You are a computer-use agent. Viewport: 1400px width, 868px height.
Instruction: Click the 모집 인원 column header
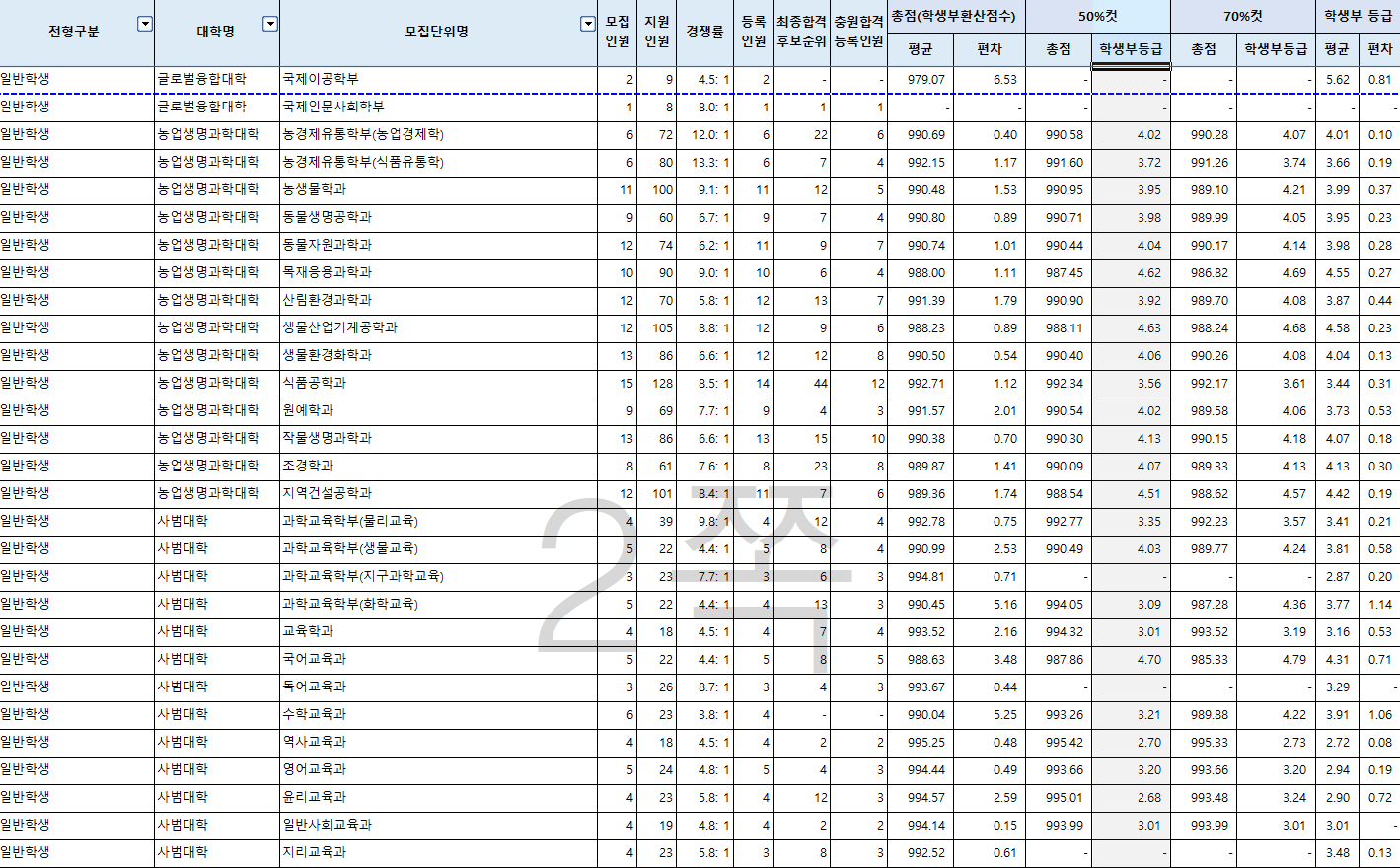tap(618, 33)
